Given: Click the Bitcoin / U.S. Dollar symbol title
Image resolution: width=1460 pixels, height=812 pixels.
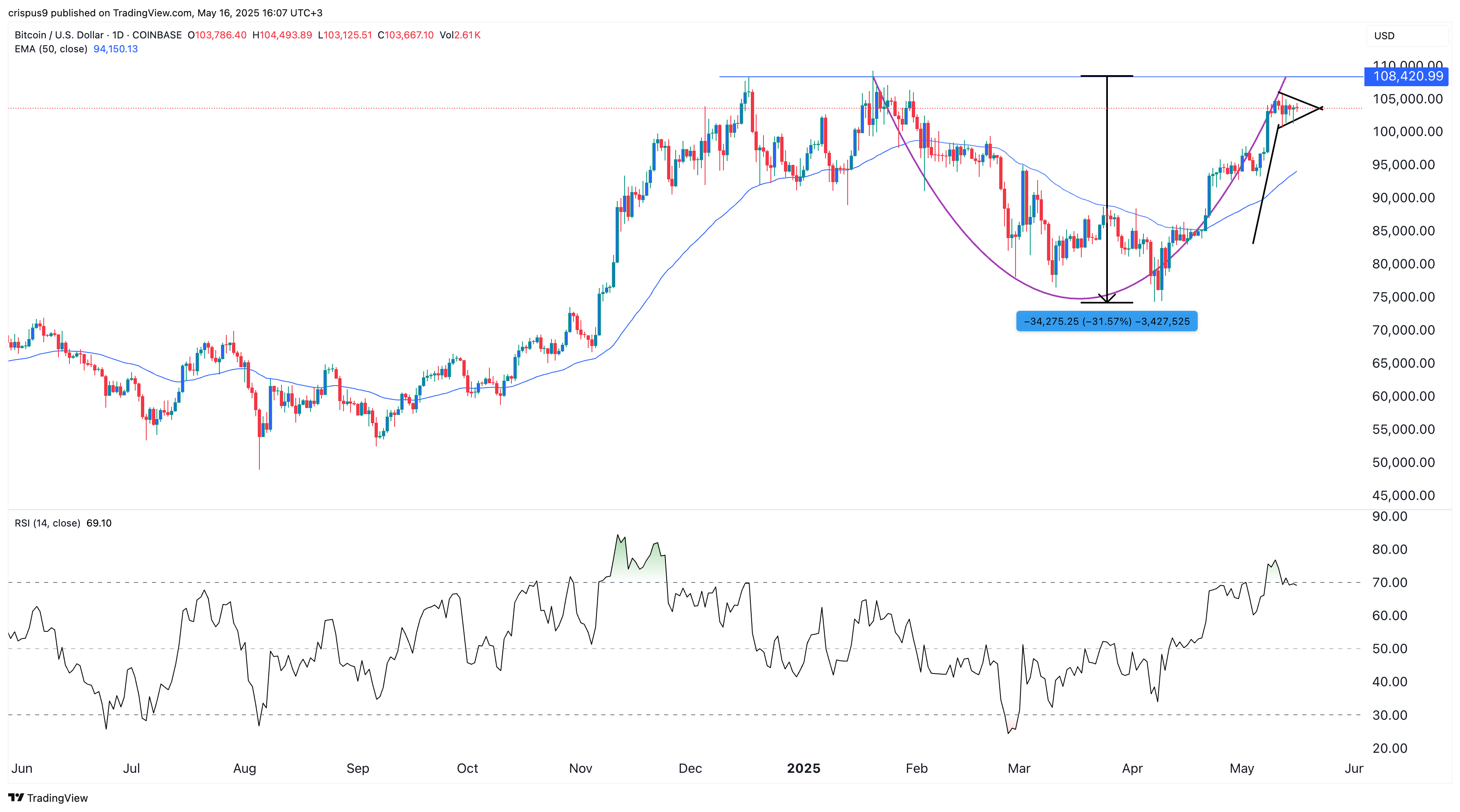Looking at the screenshot, I should click(59, 35).
